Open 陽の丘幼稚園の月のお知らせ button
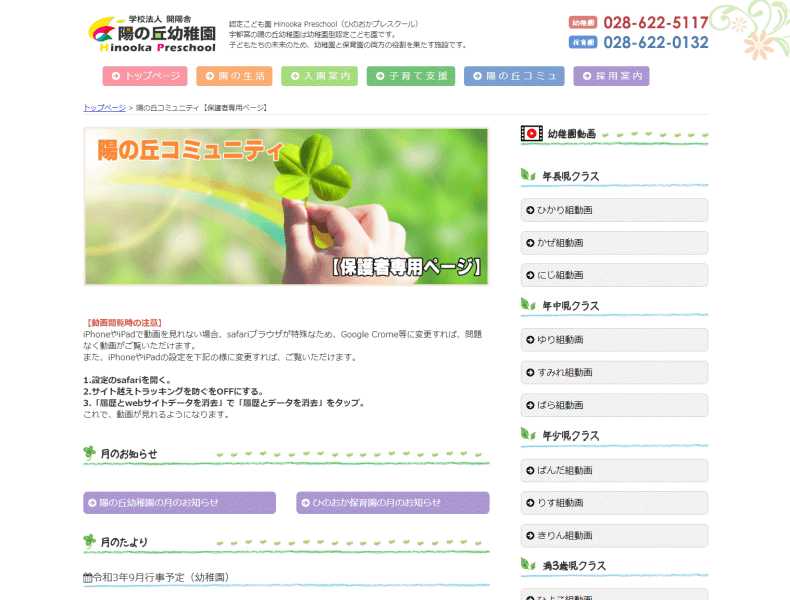 [179, 503]
